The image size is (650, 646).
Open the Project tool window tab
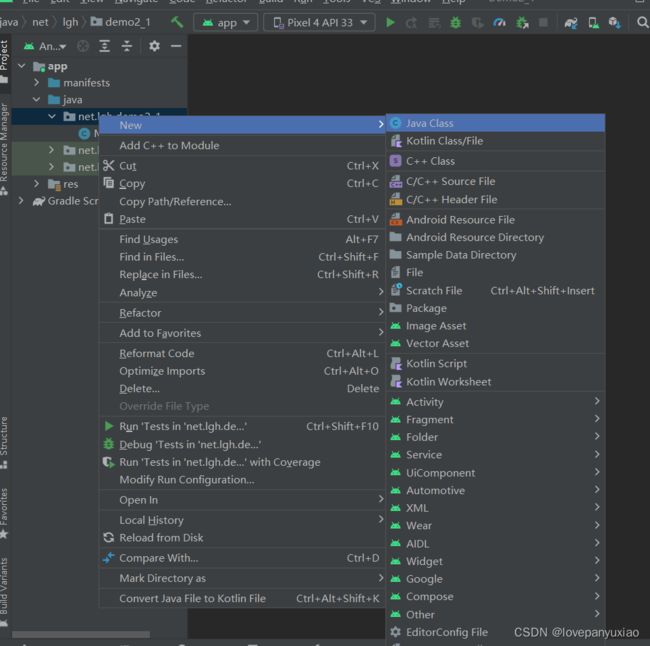[x=4, y=61]
